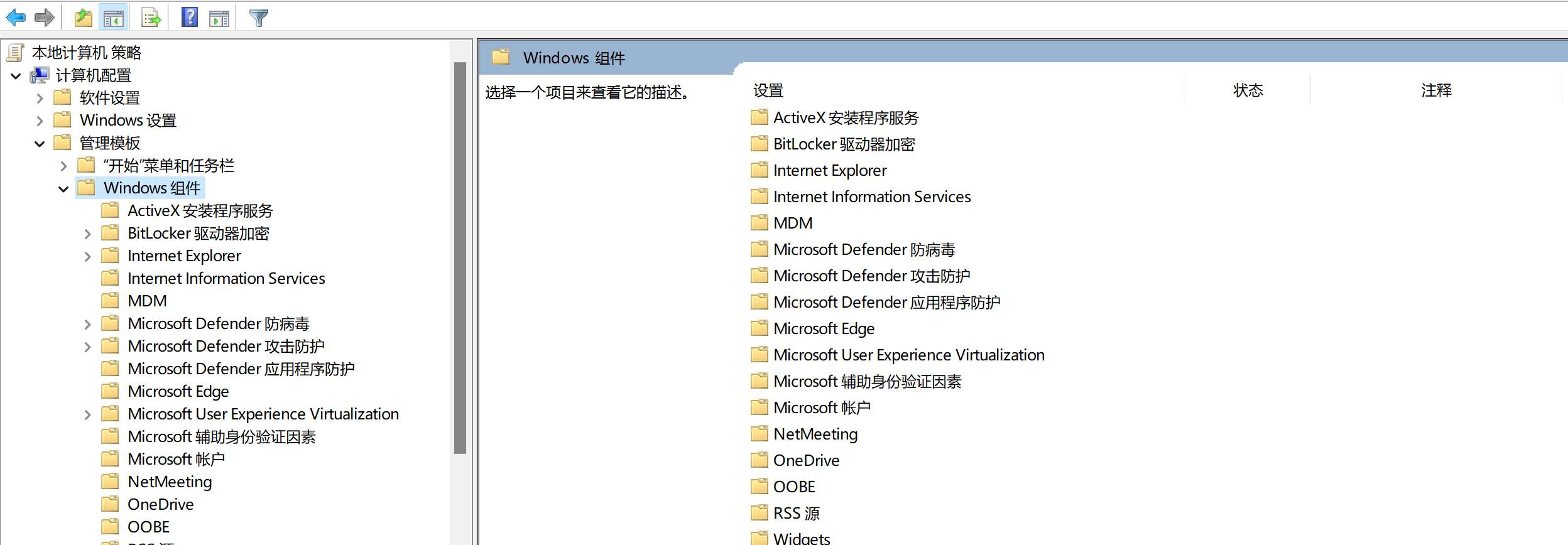The width and height of the screenshot is (1568, 545).
Task: Click folder icon of OneDrive in right list
Action: 759,460
